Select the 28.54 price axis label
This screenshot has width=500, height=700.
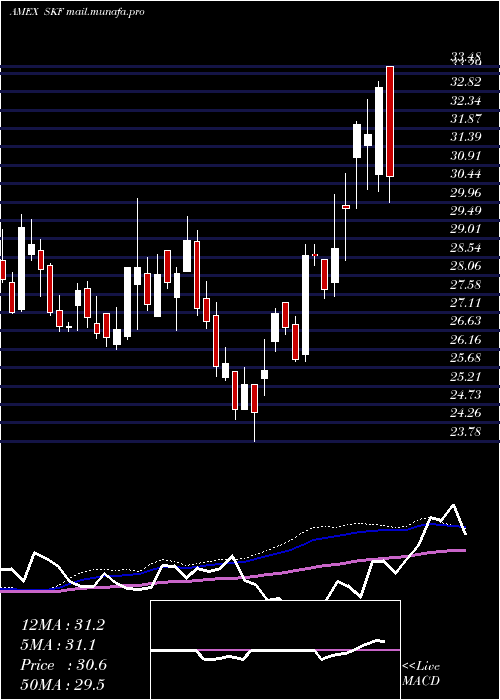[x=466, y=247]
